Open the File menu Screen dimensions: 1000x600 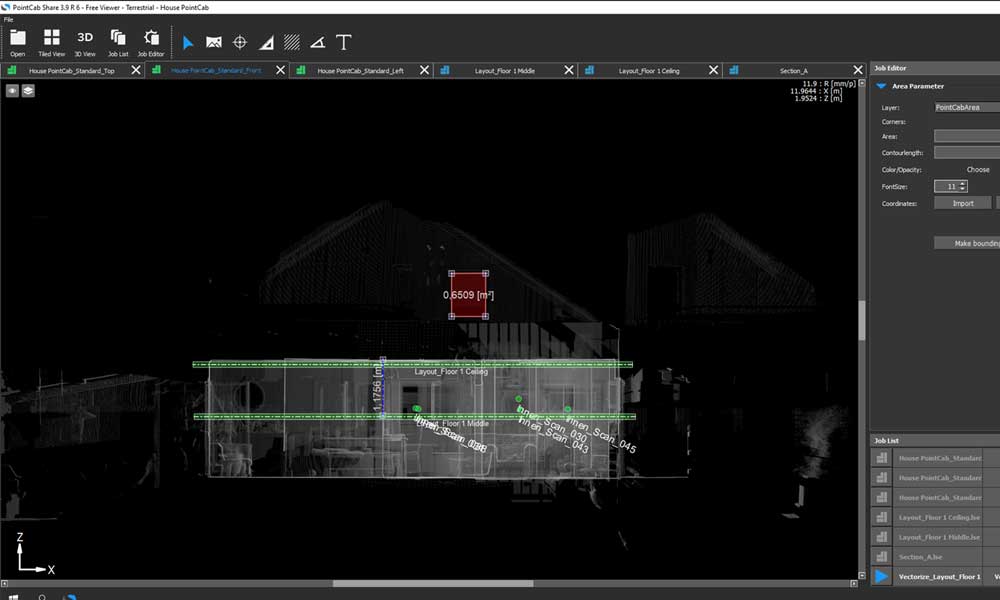[9, 19]
